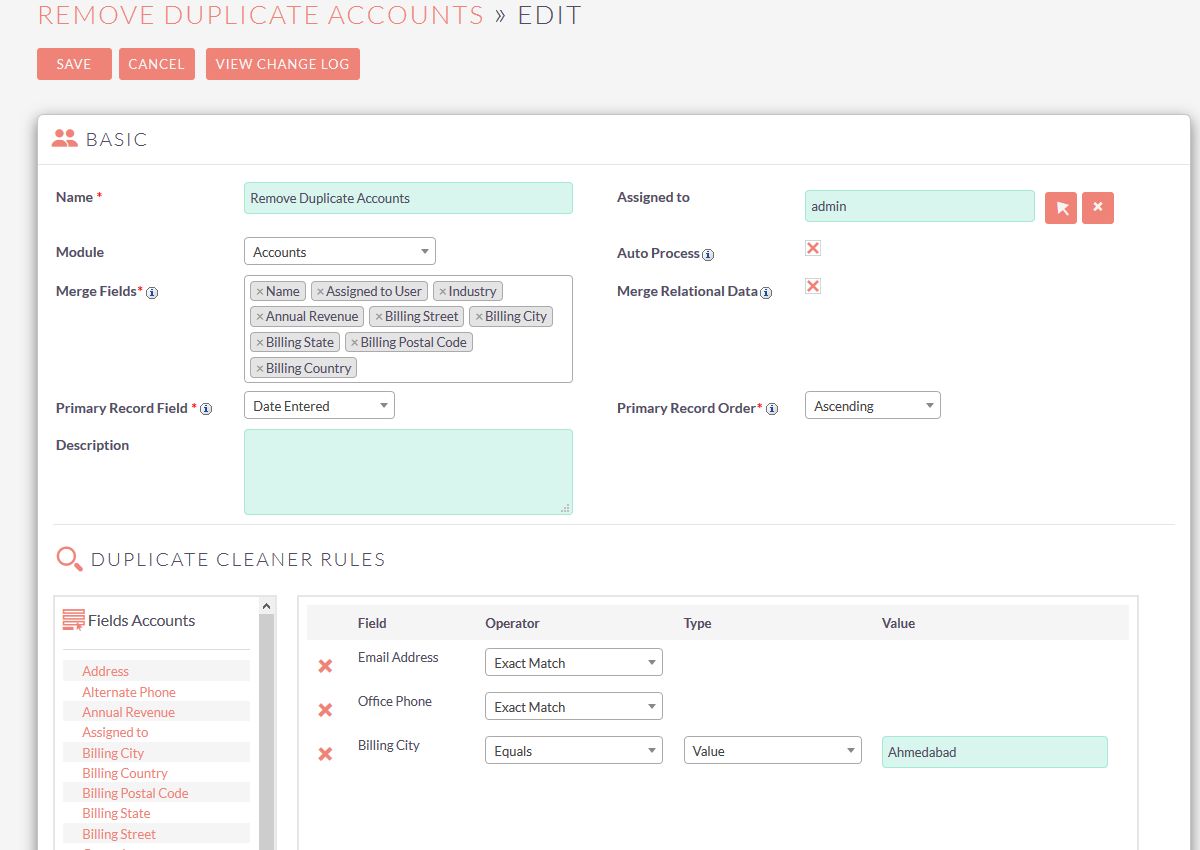Clear assigned user using the red X icon
Image resolution: width=1200 pixels, height=850 pixels.
(x=1097, y=207)
